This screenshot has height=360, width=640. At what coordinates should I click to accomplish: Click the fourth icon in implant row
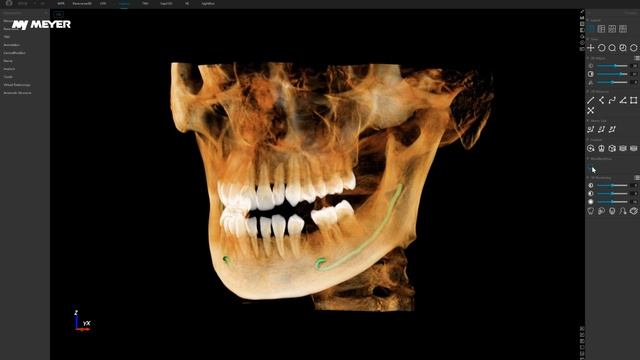tap(622, 148)
